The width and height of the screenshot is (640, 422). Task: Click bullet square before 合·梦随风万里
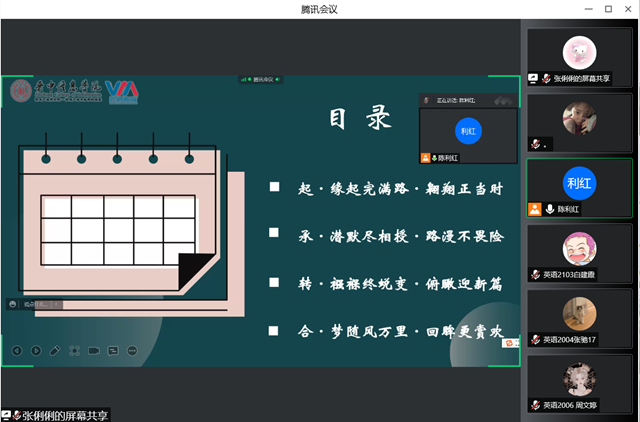coord(273,331)
